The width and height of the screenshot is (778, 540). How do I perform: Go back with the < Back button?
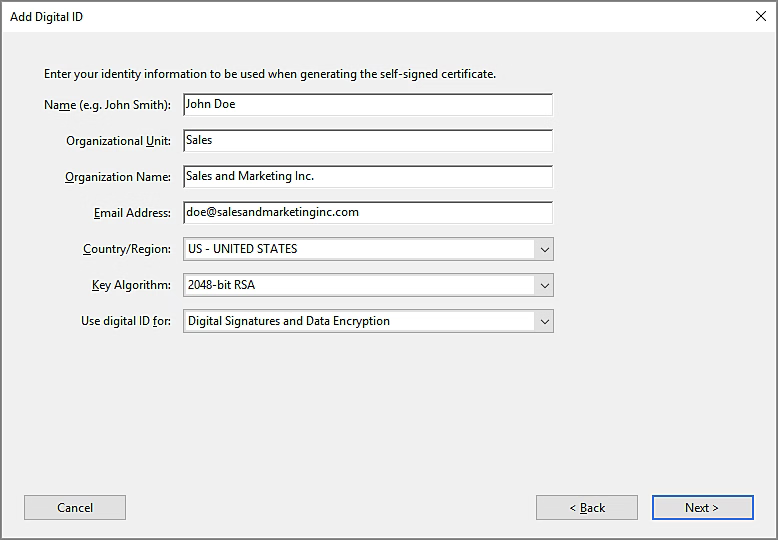point(587,507)
